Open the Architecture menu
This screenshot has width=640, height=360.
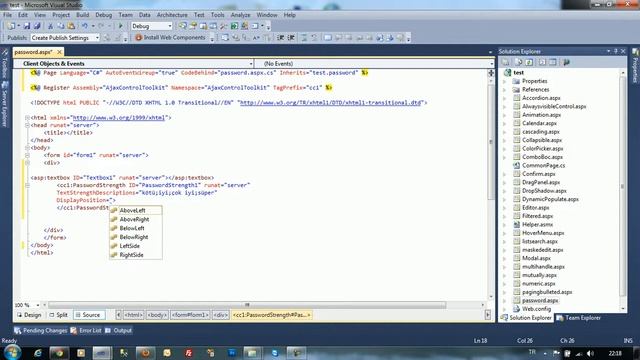coord(172,15)
